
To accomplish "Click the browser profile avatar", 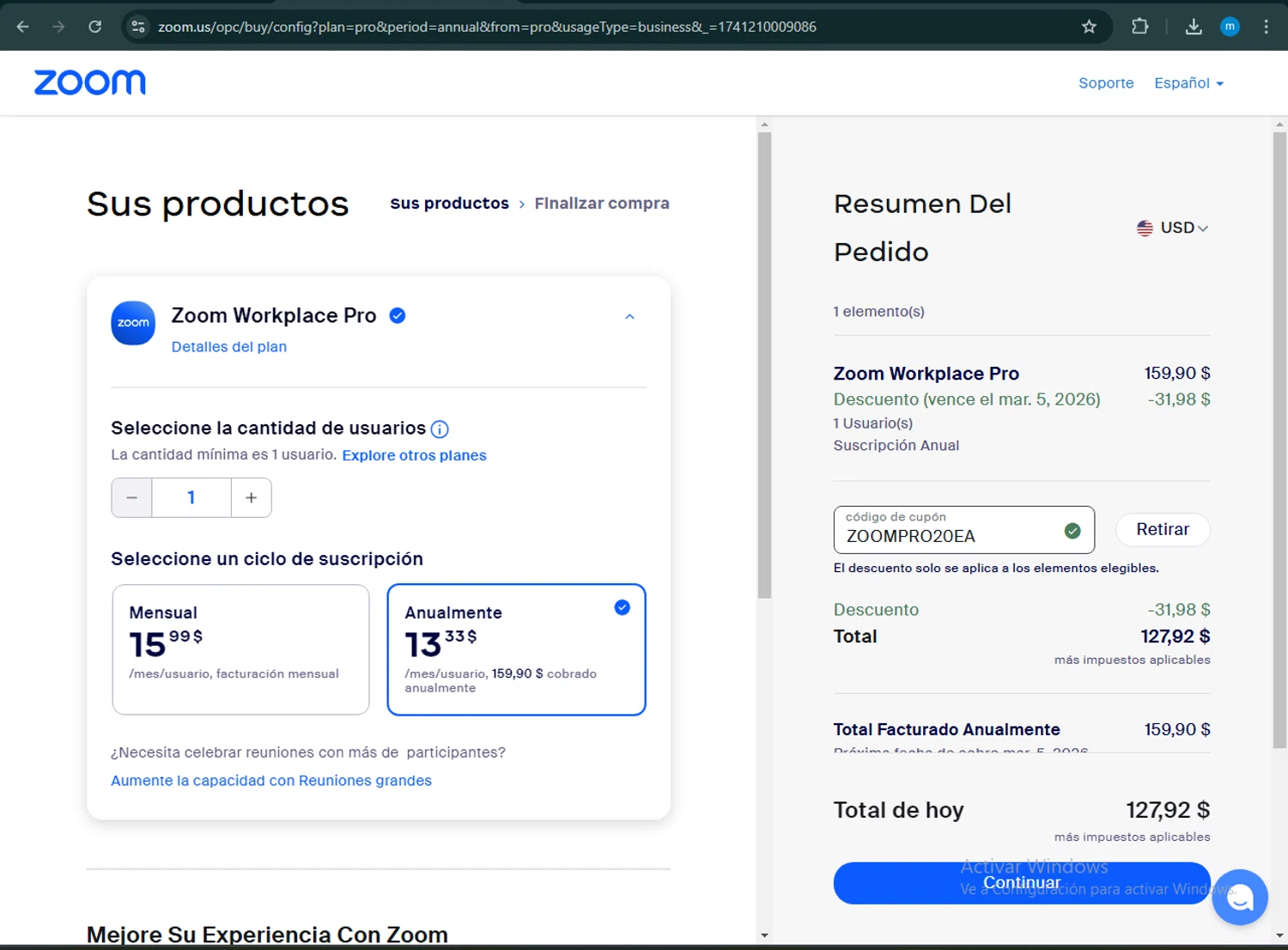I will coord(1230,27).
